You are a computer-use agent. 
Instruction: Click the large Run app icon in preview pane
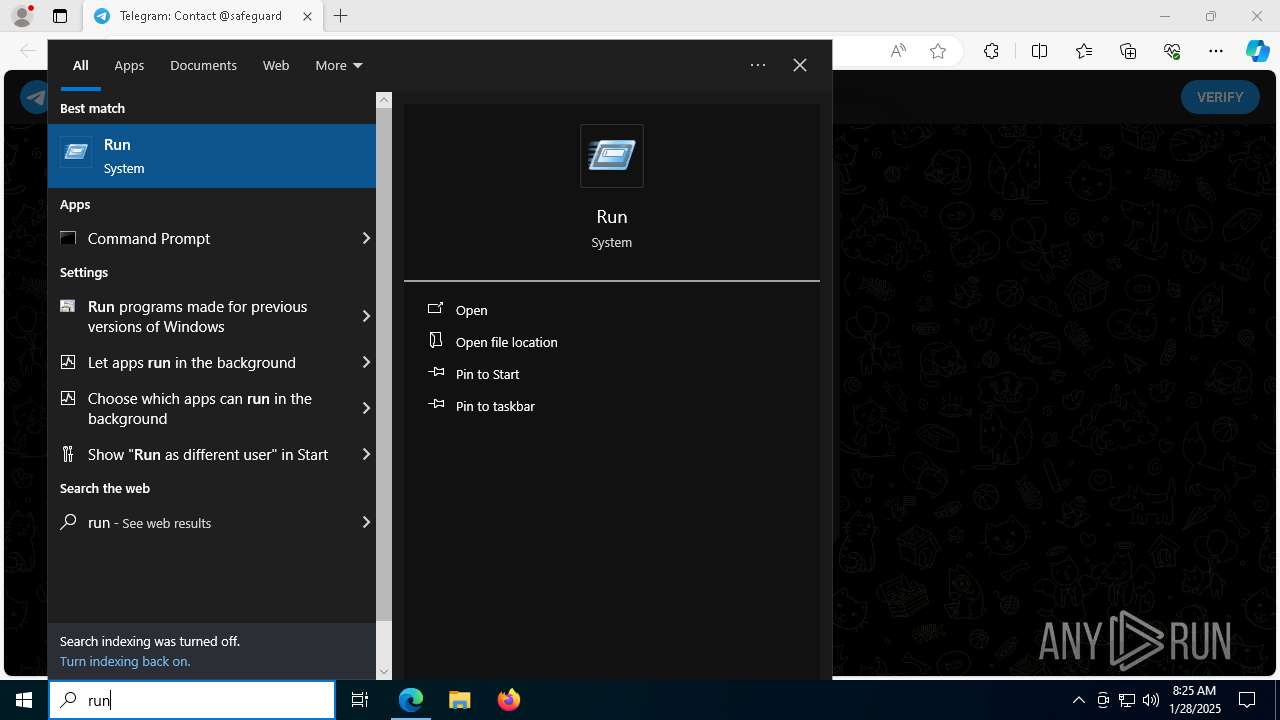(612, 156)
